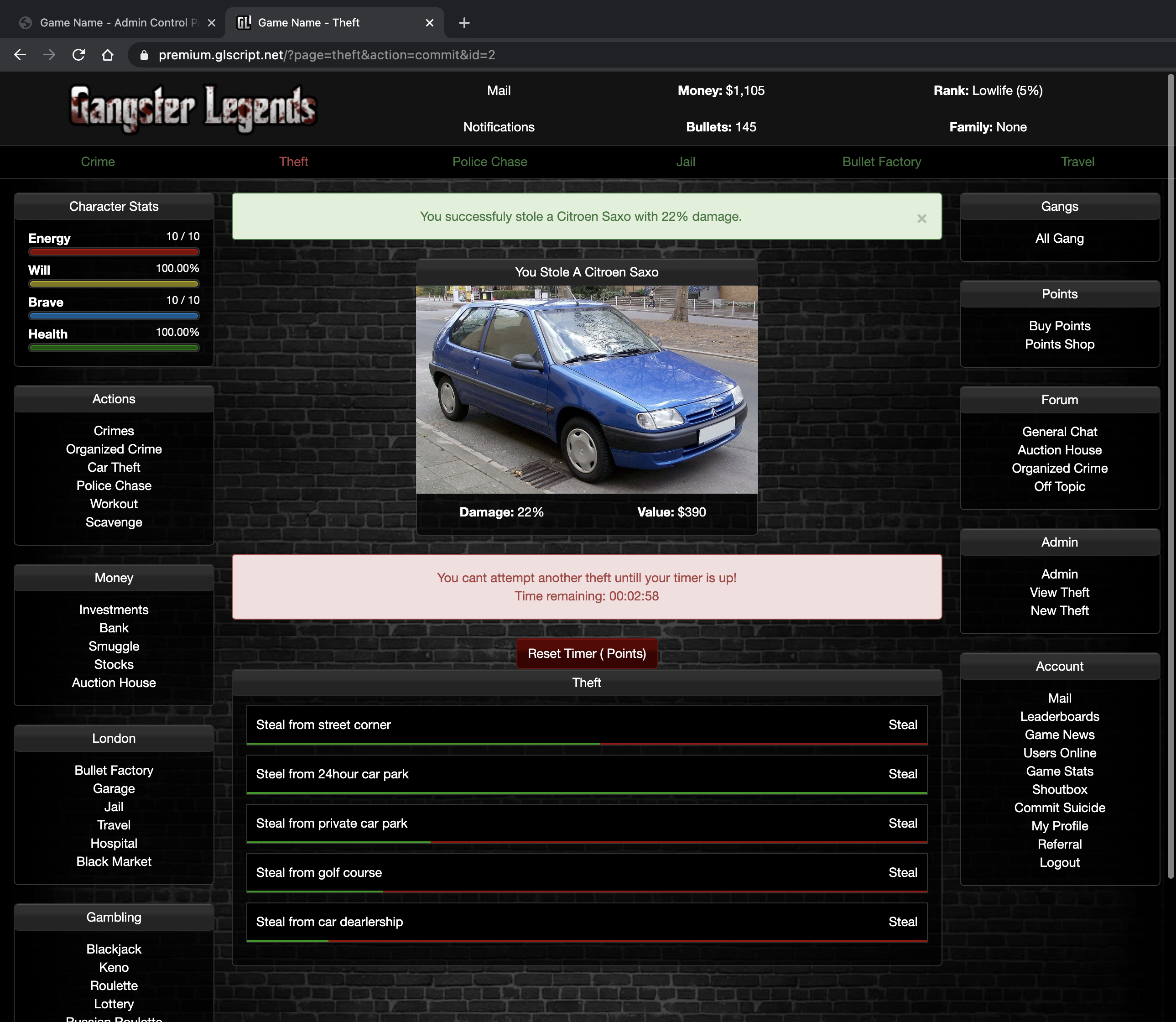Dismiss the green success alert
The width and height of the screenshot is (1176, 1022).
click(921, 219)
